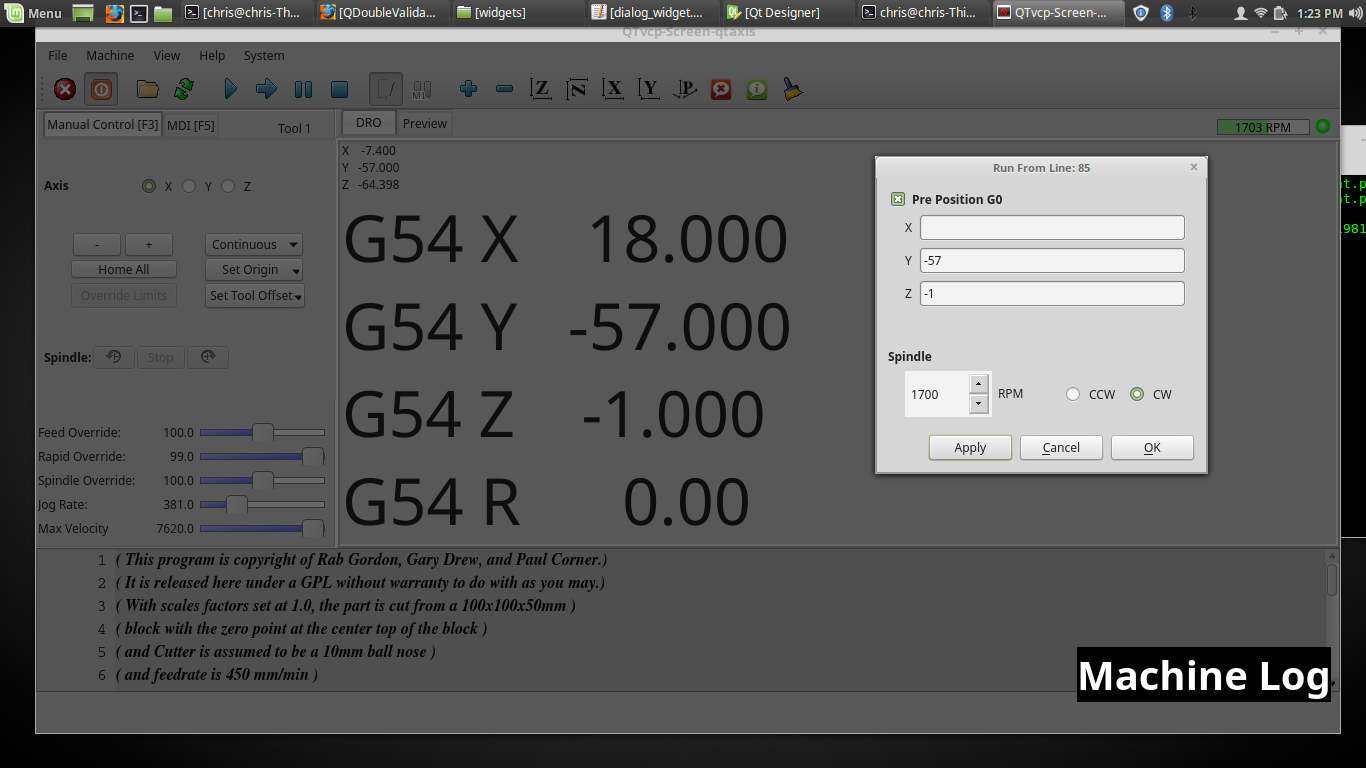1366x768 pixels.
Task: Open the Bluetooth tray icon
Action: pos(1167,13)
